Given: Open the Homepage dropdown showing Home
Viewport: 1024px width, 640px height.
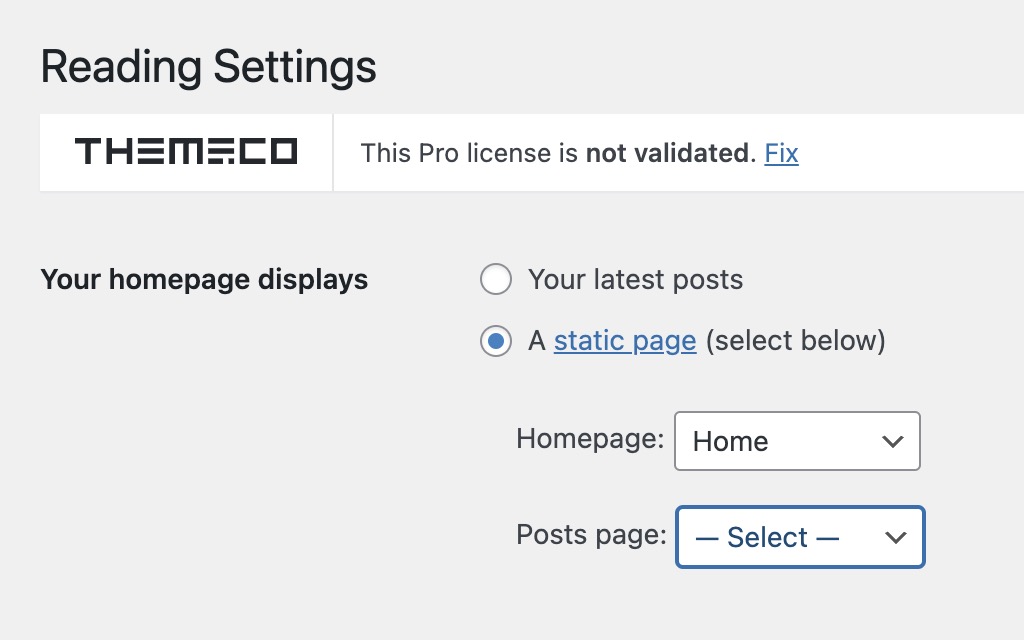Looking at the screenshot, I should point(797,441).
